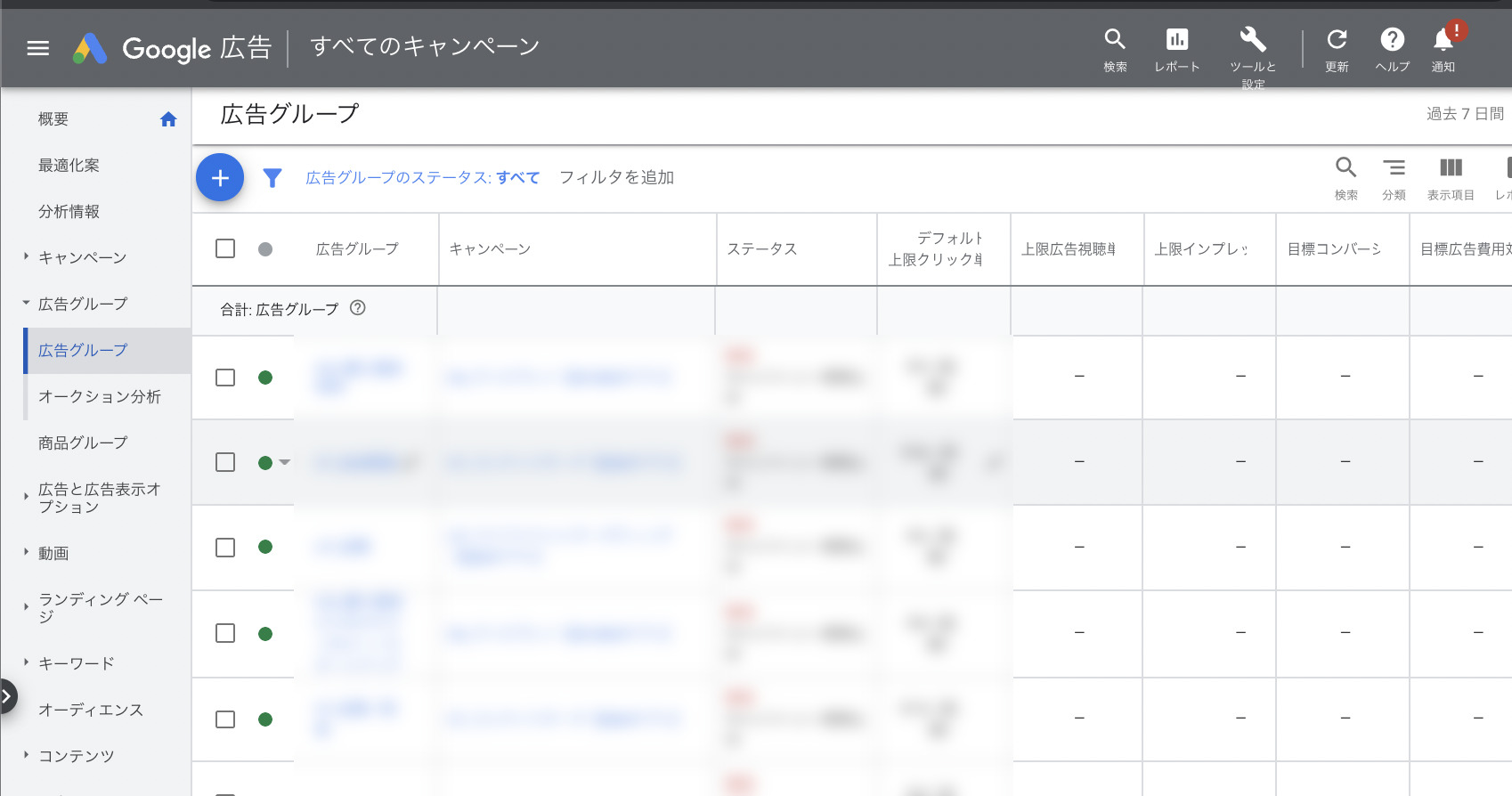Click the blue plus add button
The width and height of the screenshot is (1512, 796).
coord(220,178)
